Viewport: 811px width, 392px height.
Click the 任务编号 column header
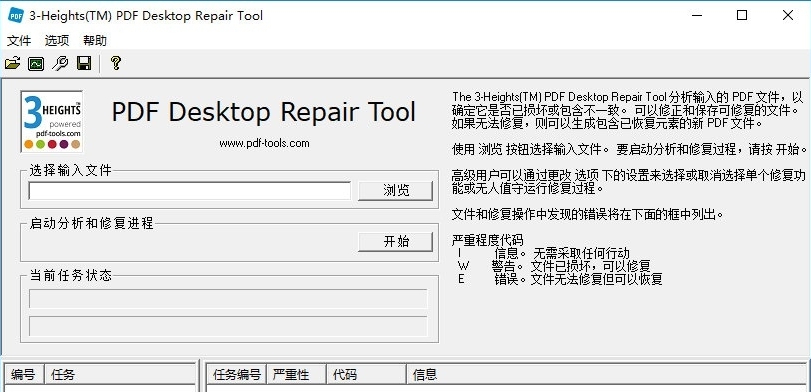click(x=236, y=375)
